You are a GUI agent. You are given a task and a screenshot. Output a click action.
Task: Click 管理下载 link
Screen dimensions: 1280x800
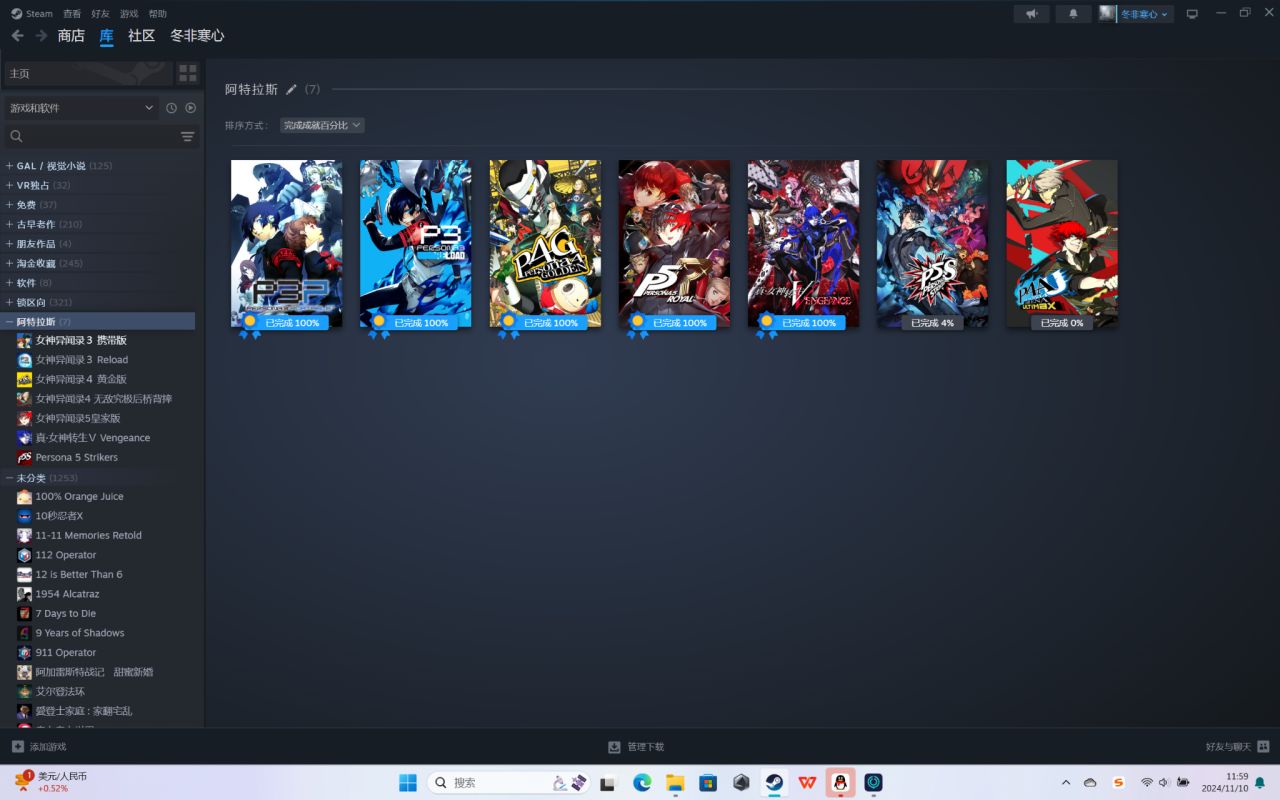[x=636, y=747]
